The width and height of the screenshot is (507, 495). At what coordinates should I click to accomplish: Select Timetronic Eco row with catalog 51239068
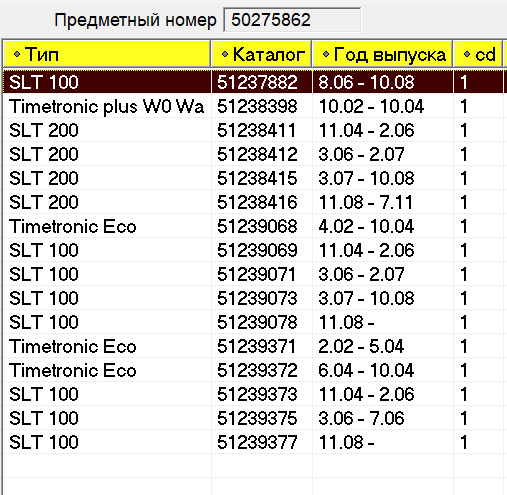[x=253, y=226]
